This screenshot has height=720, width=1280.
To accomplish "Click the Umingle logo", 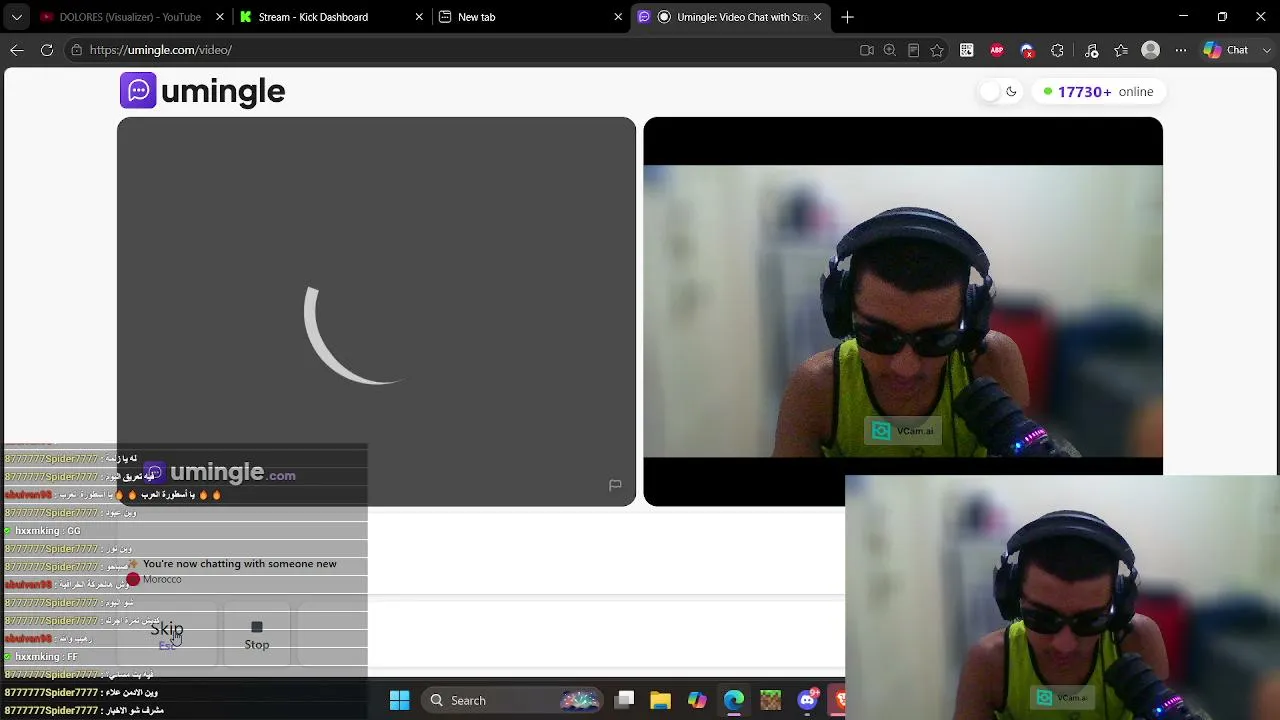I will pos(203,91).
